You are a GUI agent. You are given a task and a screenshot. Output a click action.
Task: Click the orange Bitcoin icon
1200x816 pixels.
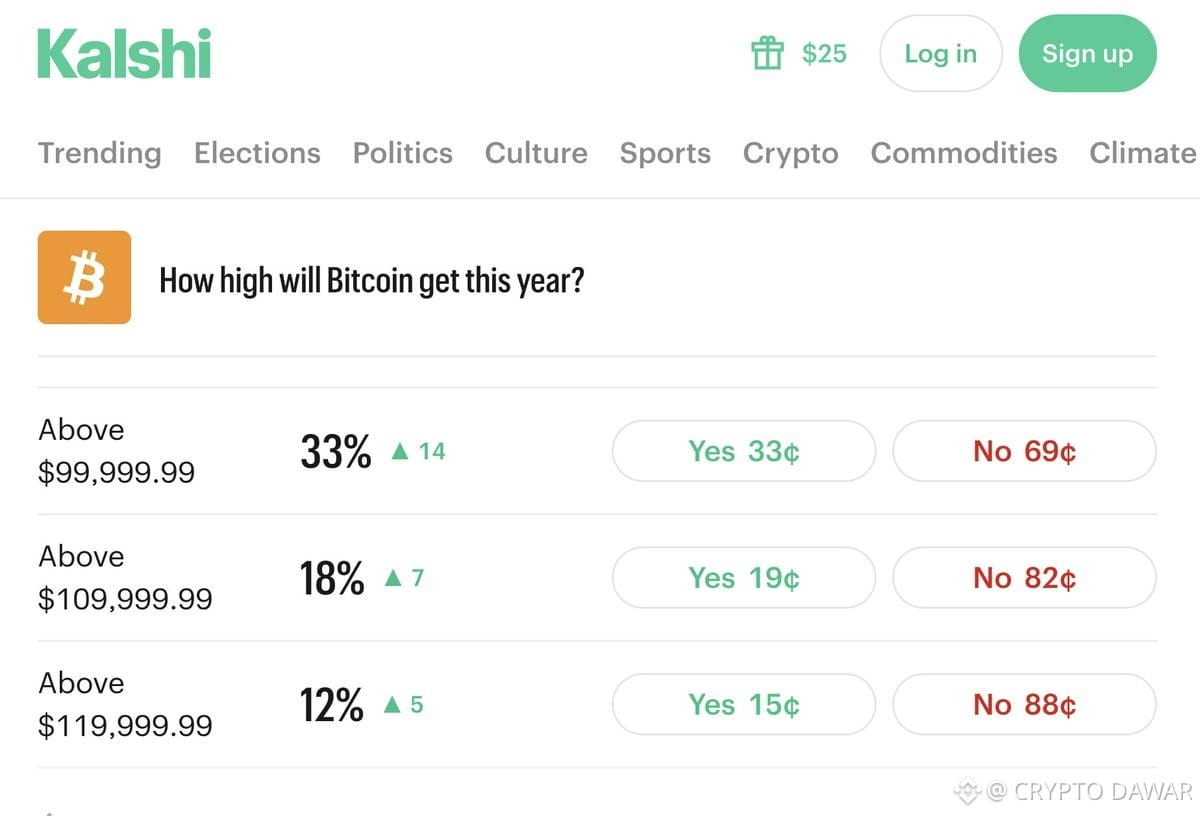click(84, 278)
